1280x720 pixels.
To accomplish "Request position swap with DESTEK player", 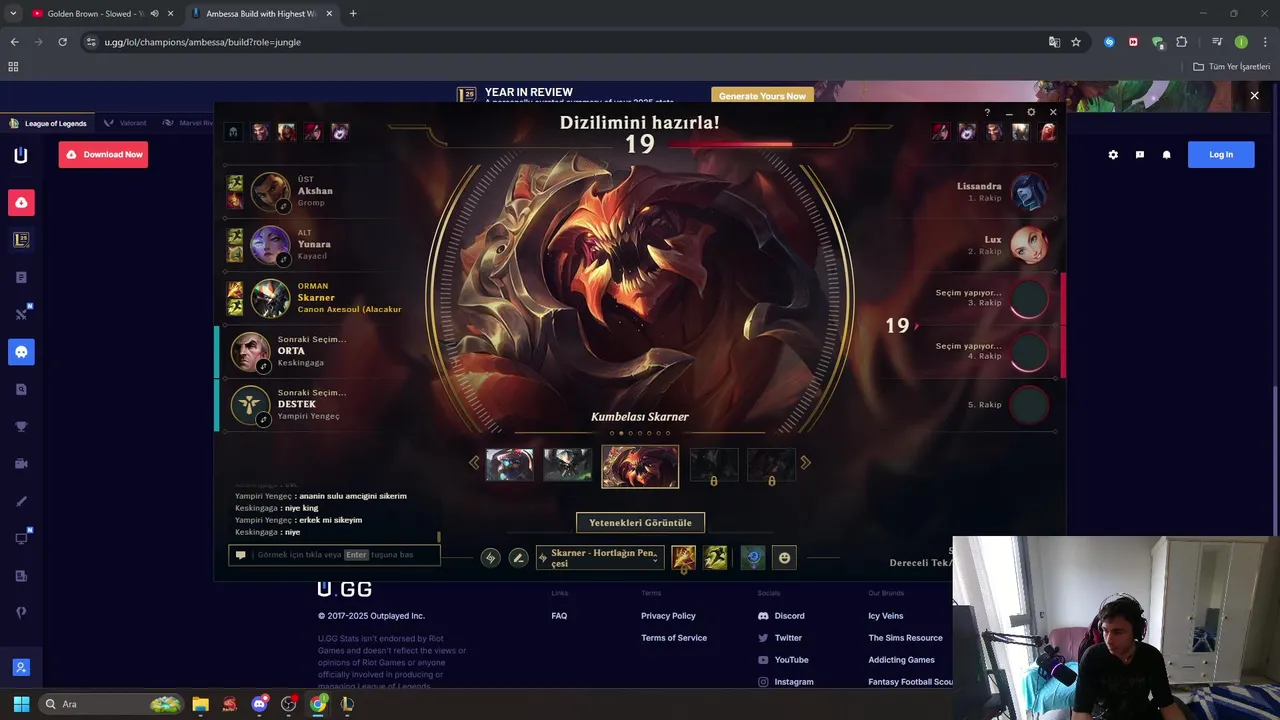I will (264, 419).
